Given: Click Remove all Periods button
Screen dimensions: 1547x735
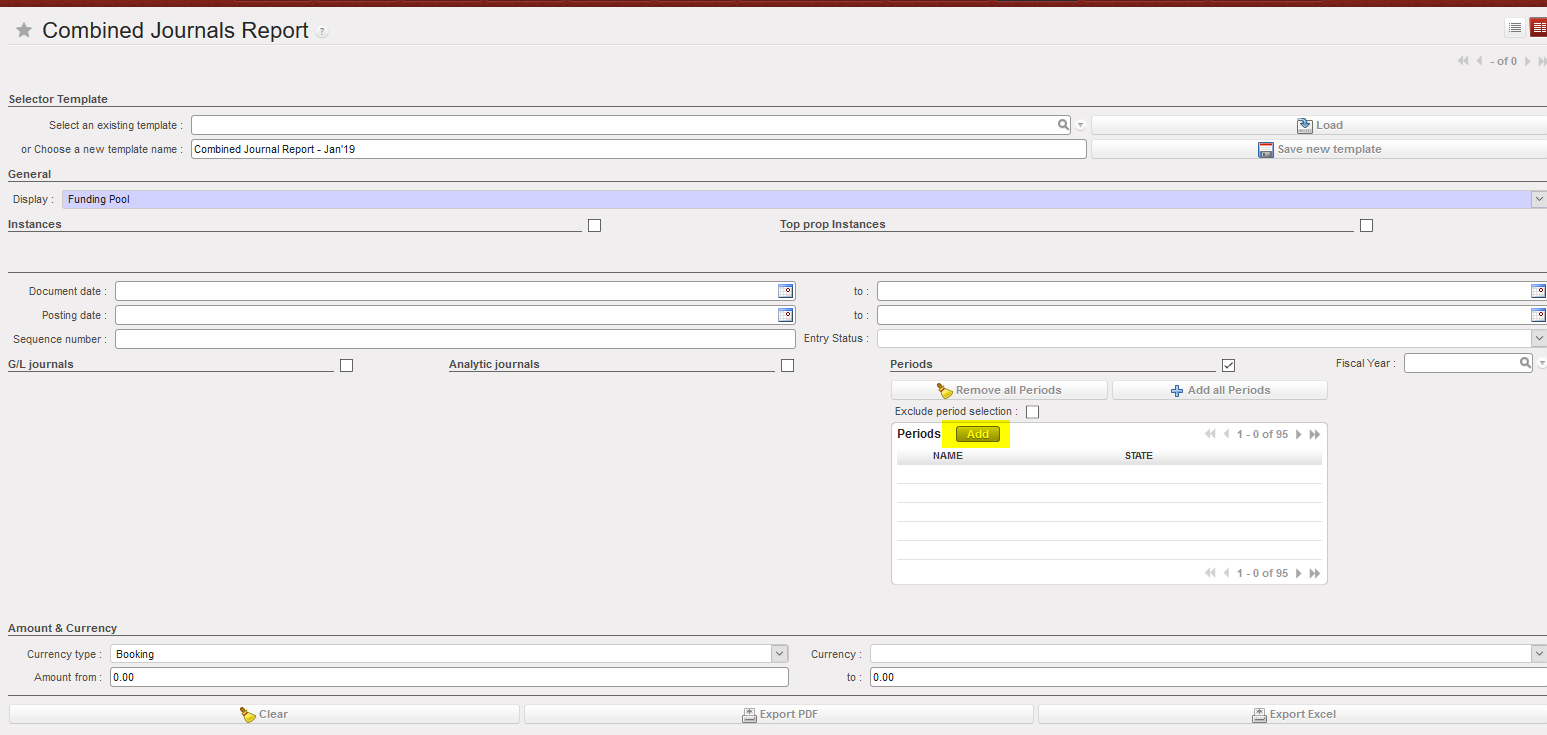Looking at the screenshot, I should pos(998,390).
